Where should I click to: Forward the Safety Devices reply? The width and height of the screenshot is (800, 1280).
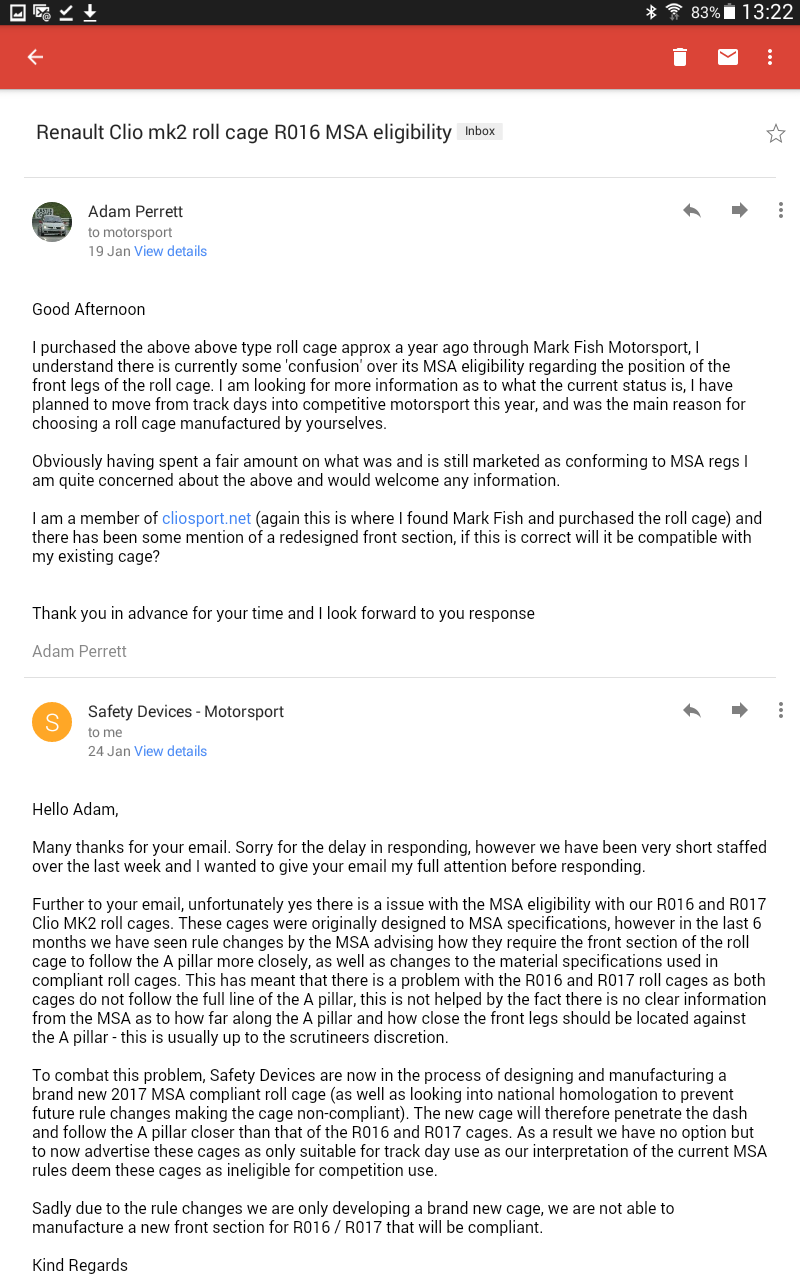tap(739, 710)
